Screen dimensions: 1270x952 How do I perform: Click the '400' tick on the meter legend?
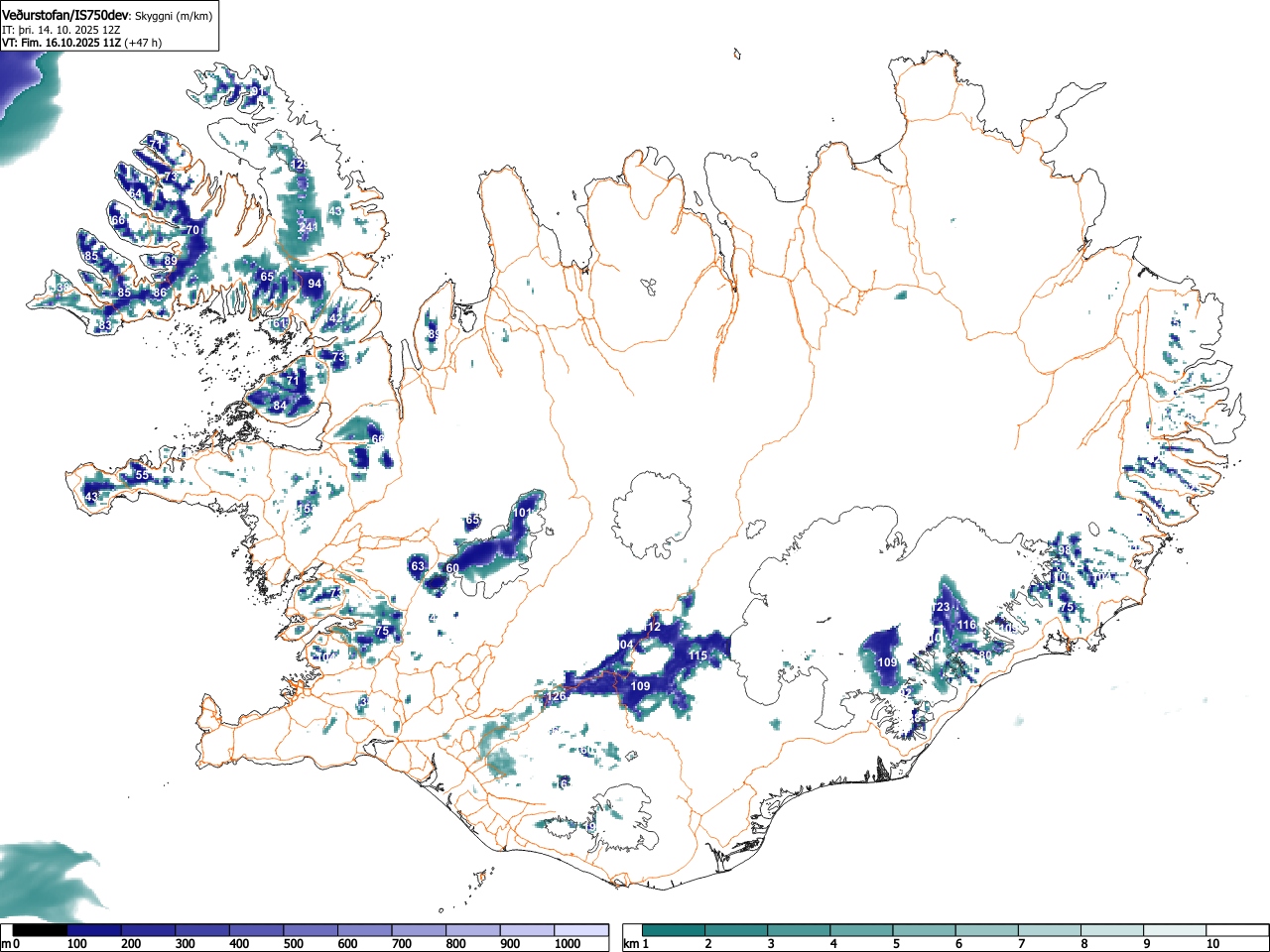coord(239,944)
